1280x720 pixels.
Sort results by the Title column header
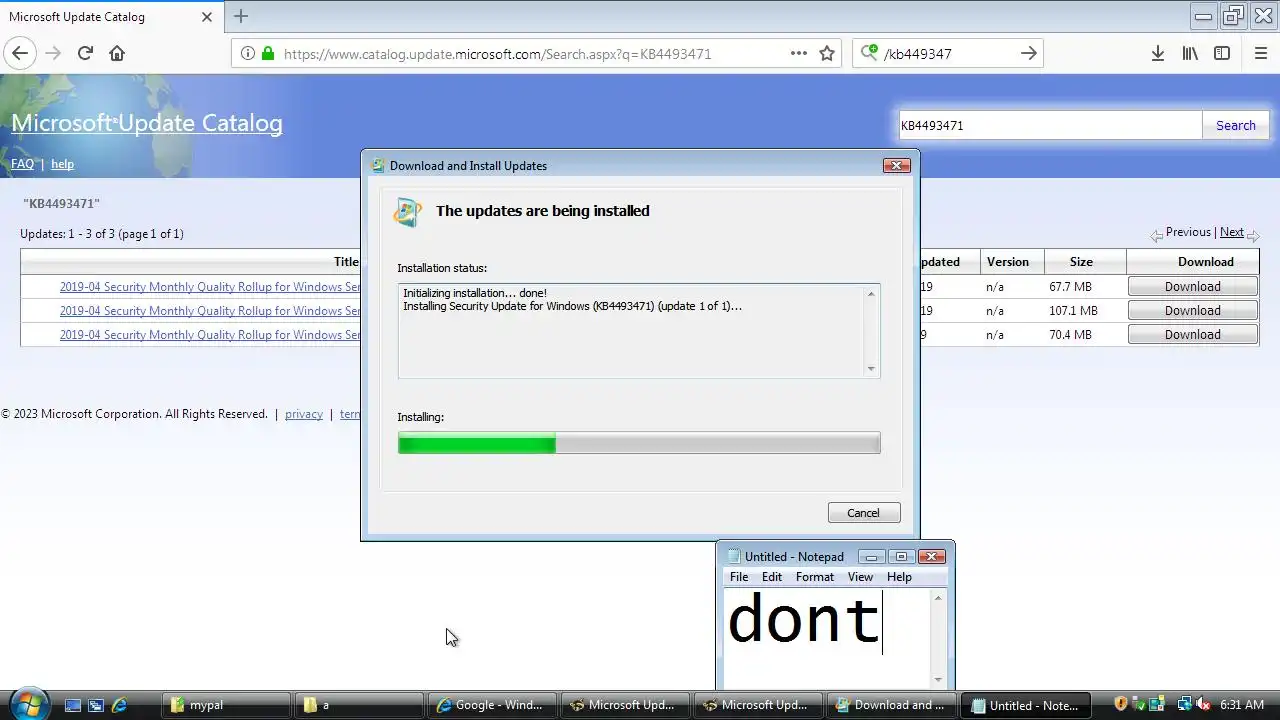pyautogui.click(x=346, y=262)
